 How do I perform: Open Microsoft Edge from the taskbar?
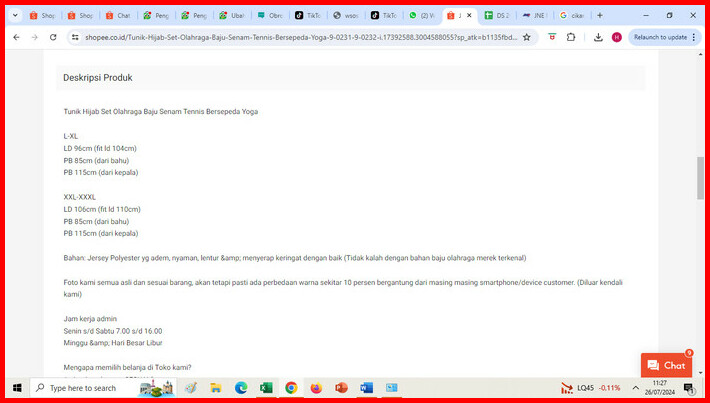[241, 388]
